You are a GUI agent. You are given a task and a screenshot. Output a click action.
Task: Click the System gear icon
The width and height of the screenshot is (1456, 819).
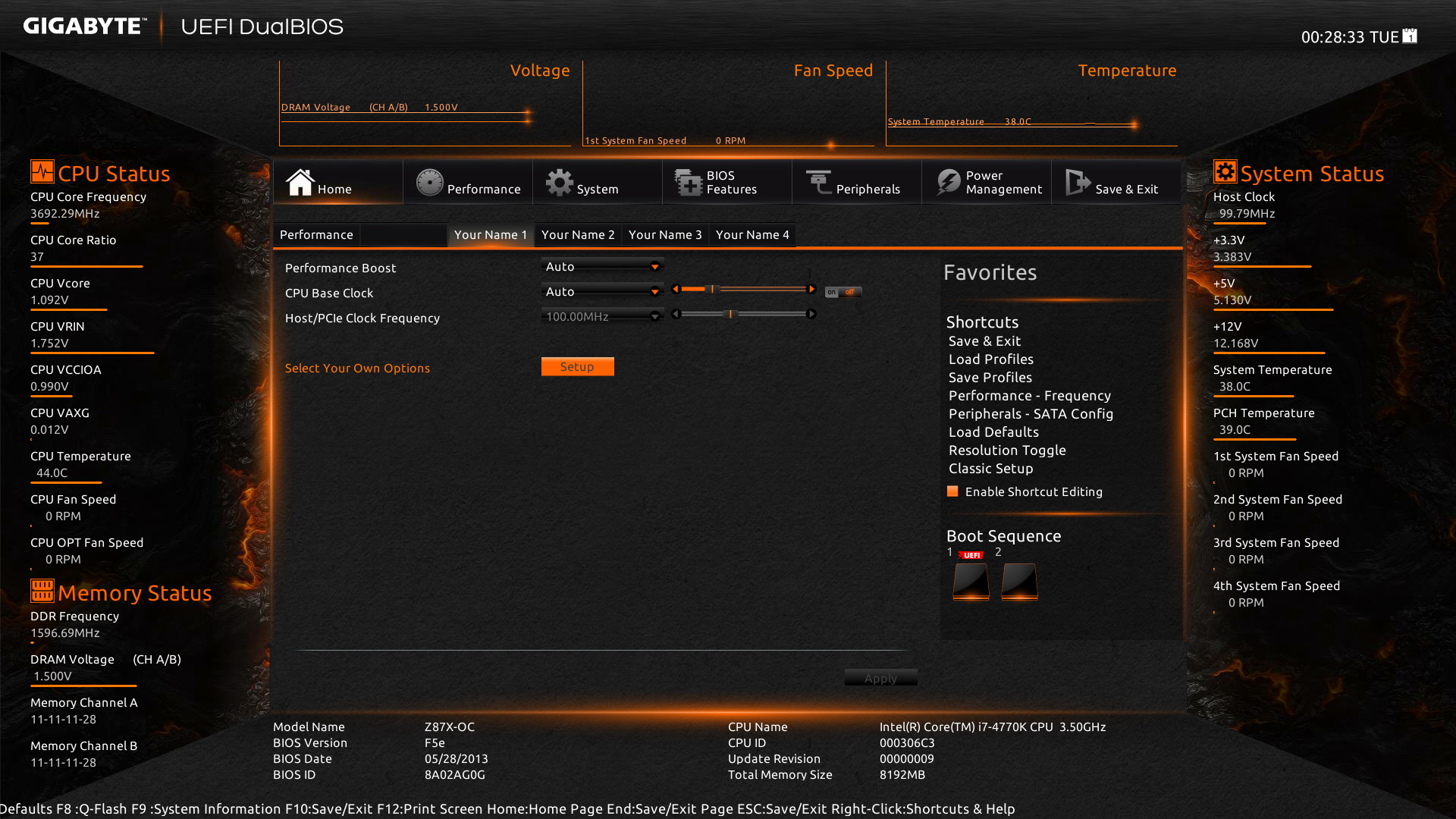pos(560,182)
